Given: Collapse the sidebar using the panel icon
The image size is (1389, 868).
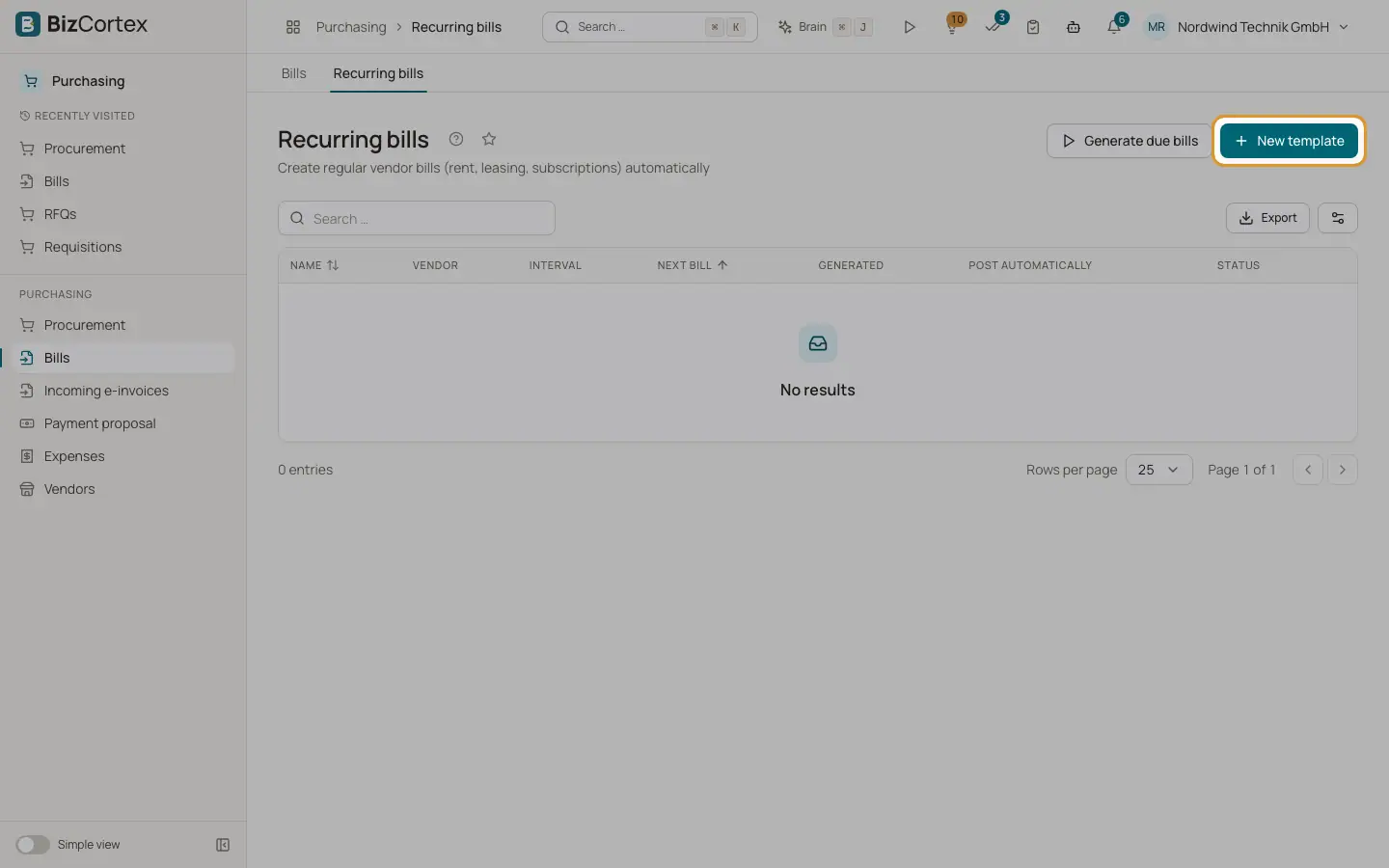Looking at the screenshot, I should [x=223, y=845].
